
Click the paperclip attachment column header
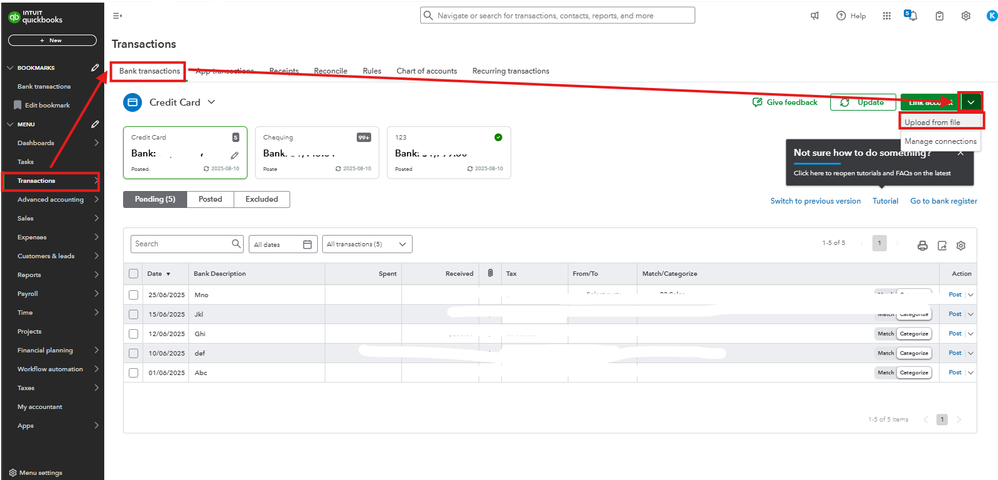coord(490,273)
